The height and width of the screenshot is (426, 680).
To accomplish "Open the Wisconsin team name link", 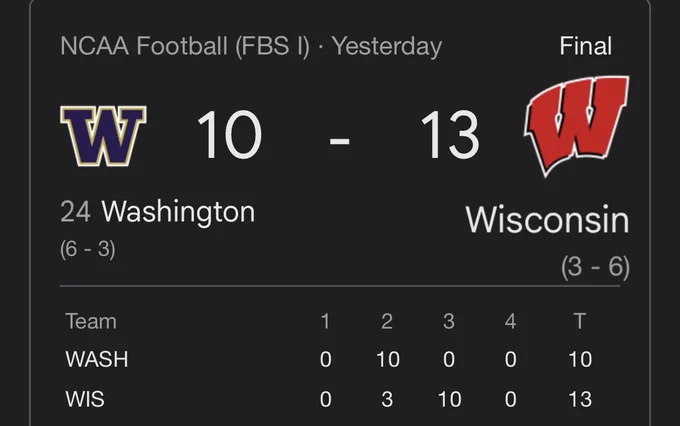I will point(547,220).
